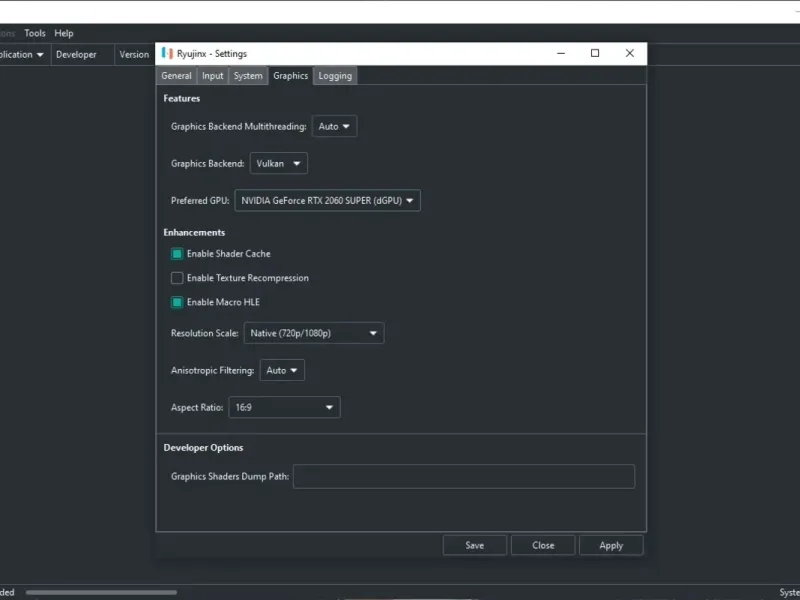The height and width of the screenshot is (600, 800).
Task: Click the Close button at bottom
Action: tap(543, 545)
